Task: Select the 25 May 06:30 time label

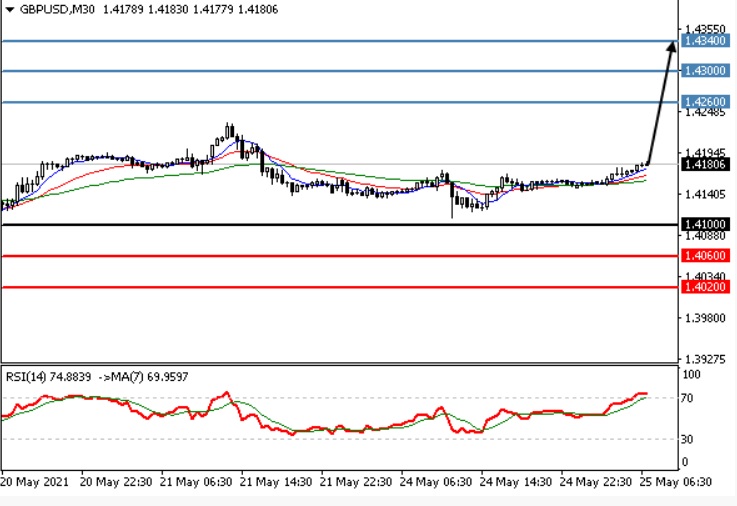Action: pos(676,482)
